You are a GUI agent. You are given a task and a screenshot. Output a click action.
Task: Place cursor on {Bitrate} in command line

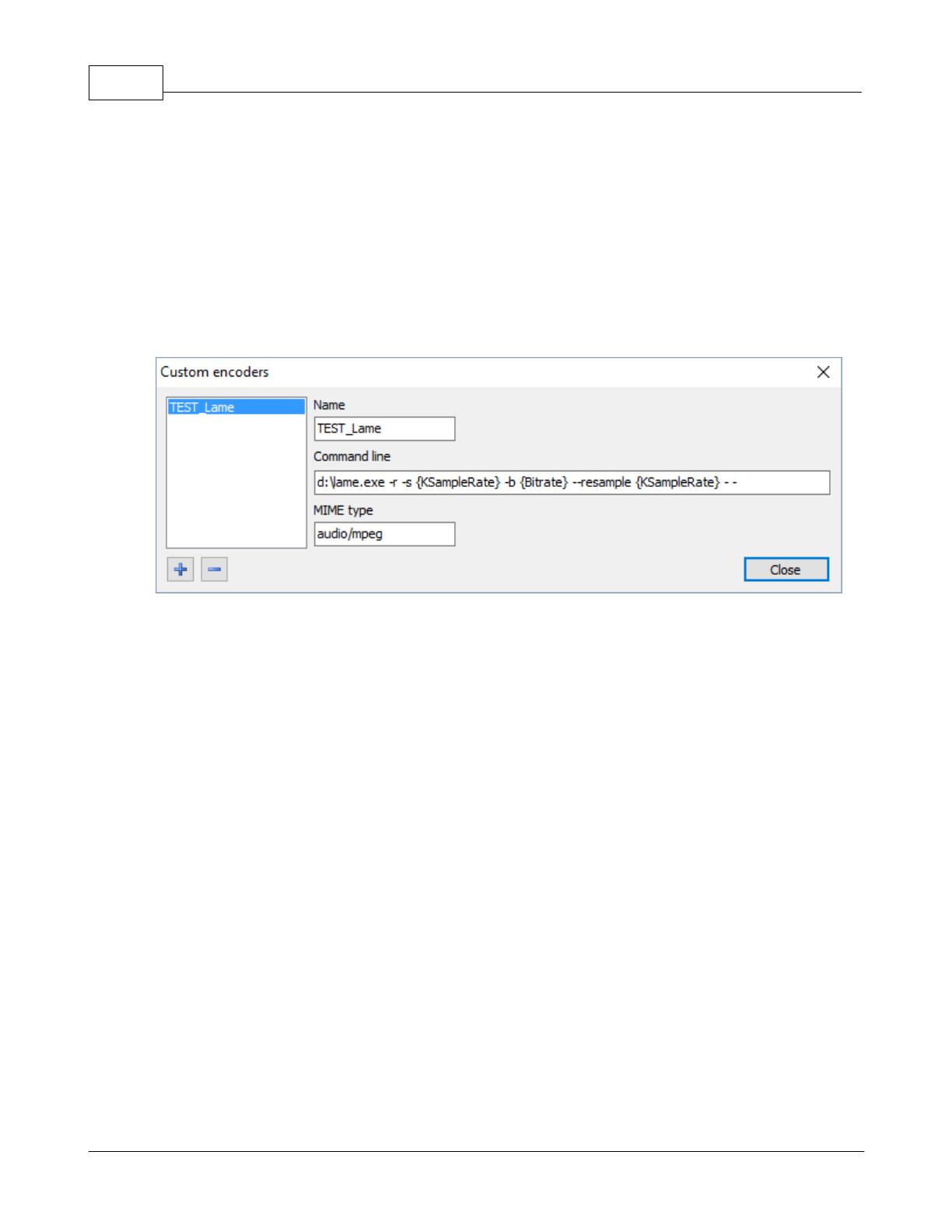pos(544,482)
